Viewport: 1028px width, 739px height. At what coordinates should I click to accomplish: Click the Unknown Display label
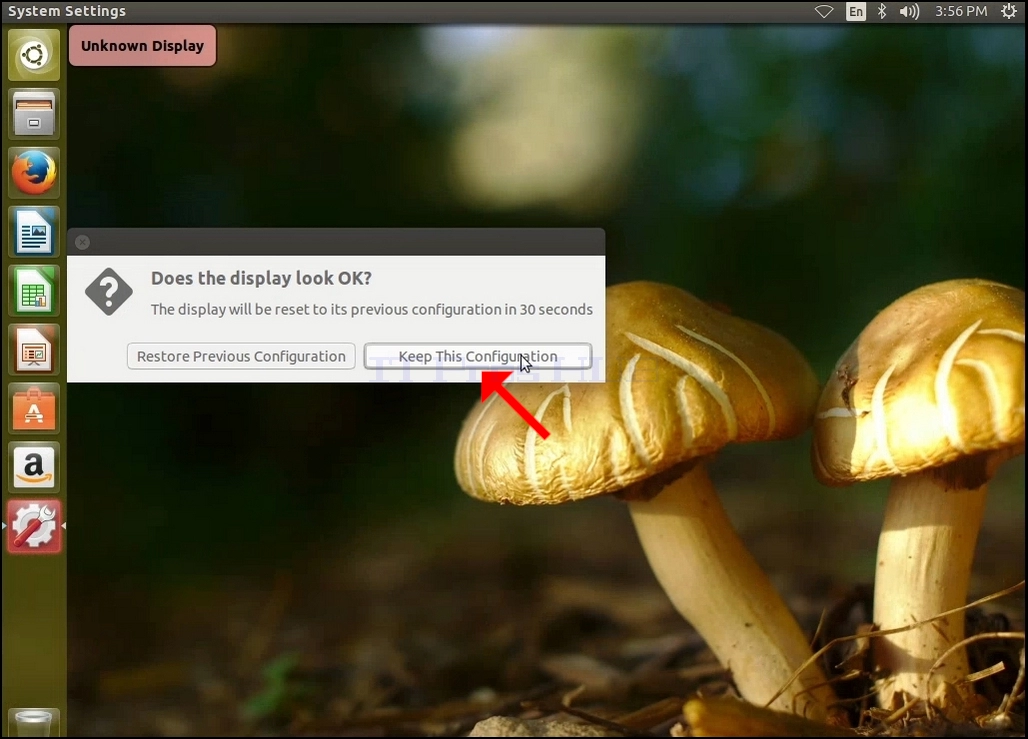coord(142,46)
